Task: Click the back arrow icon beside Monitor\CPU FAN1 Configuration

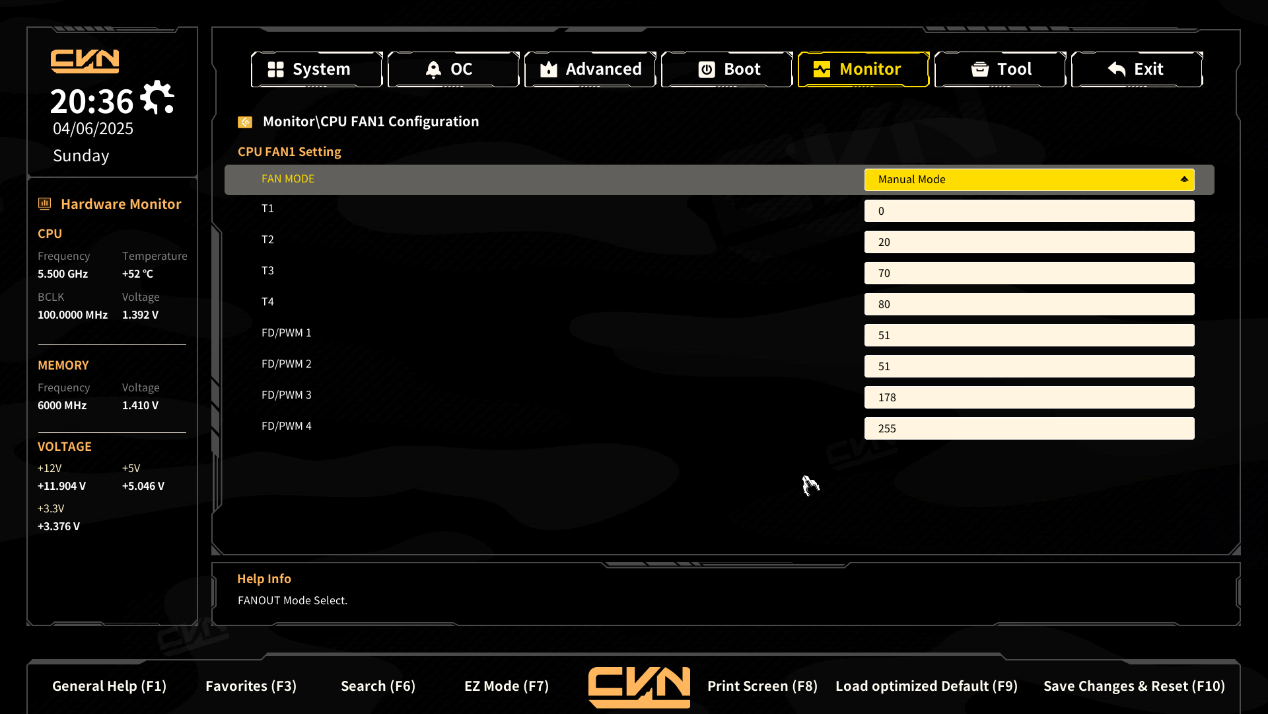Action: click(x=245, y=122)
